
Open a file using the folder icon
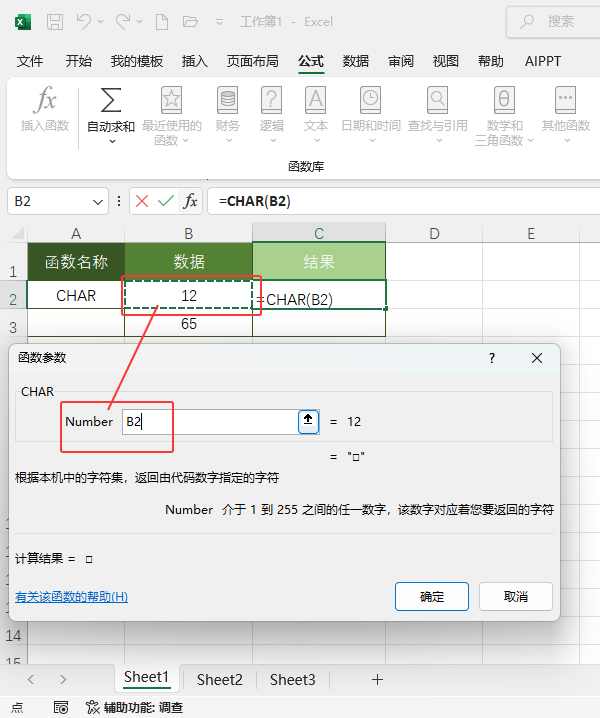[x=190, y=22]
